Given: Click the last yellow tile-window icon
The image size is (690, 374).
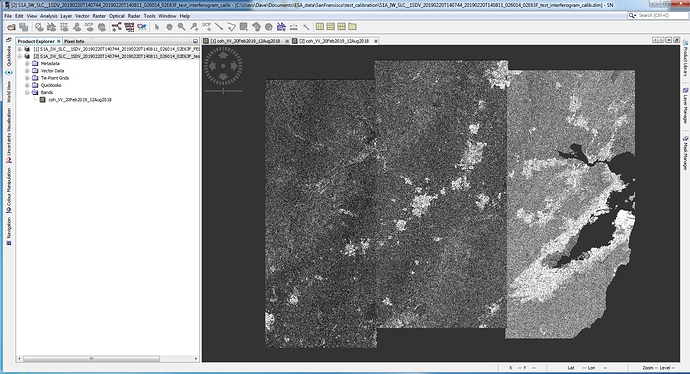Looking at the screenshot, I should pyautogui.click(x=352, y=27).
